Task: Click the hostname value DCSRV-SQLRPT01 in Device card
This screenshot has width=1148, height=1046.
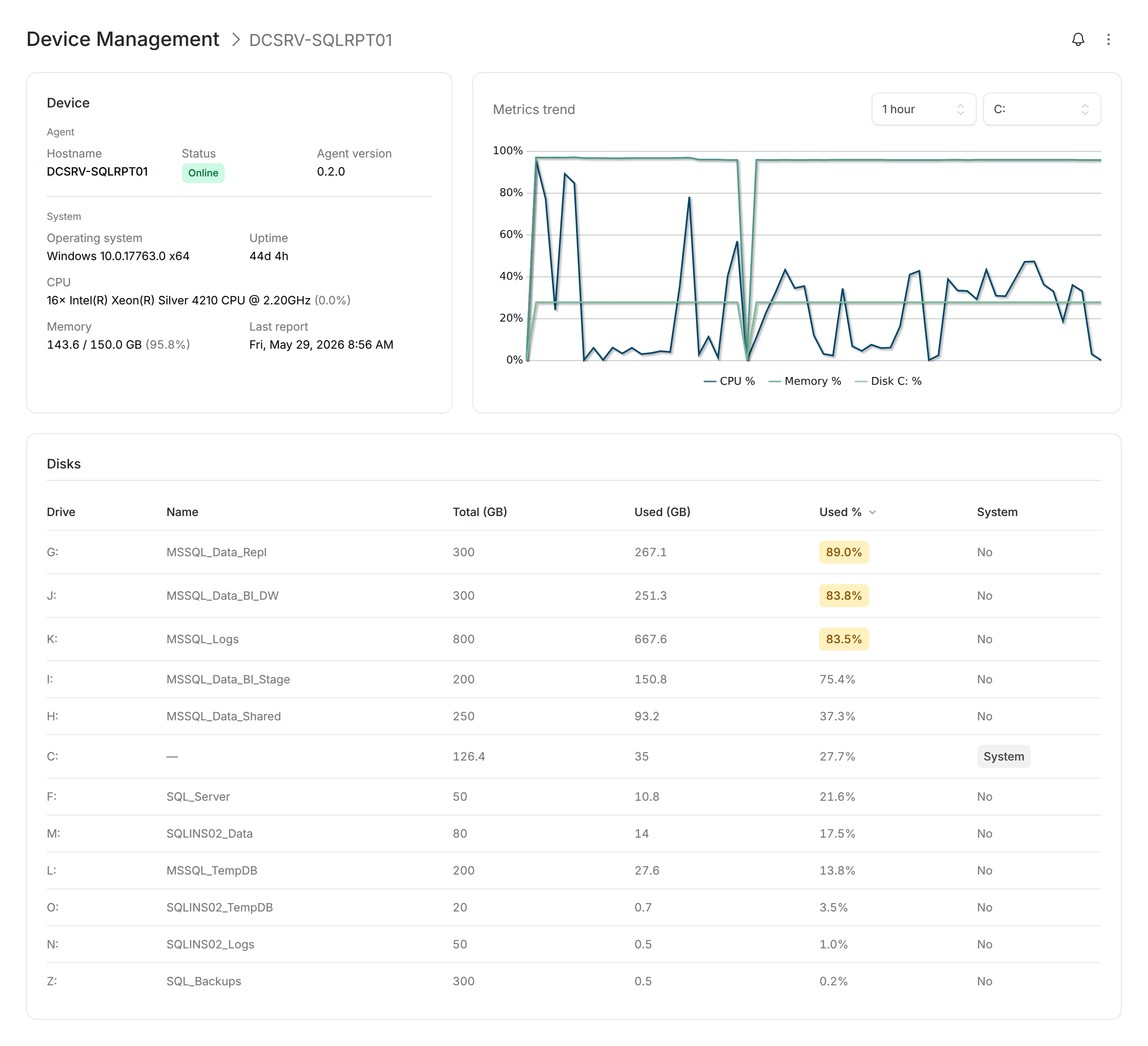Action: [x=98, y=171]
